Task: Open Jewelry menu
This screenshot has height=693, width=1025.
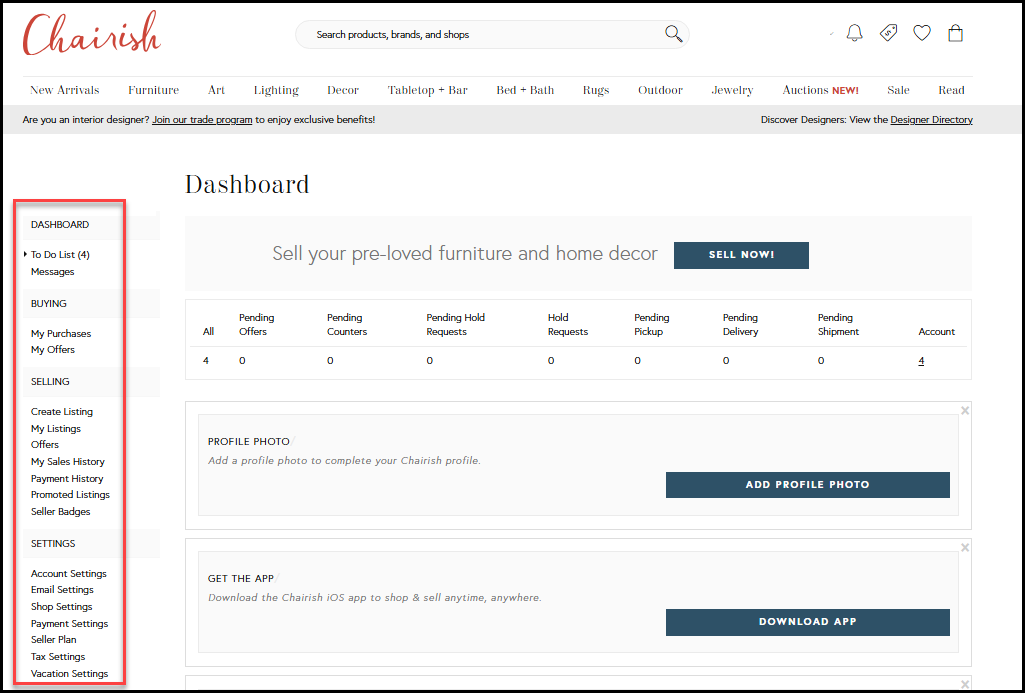Action: point(732,90)
